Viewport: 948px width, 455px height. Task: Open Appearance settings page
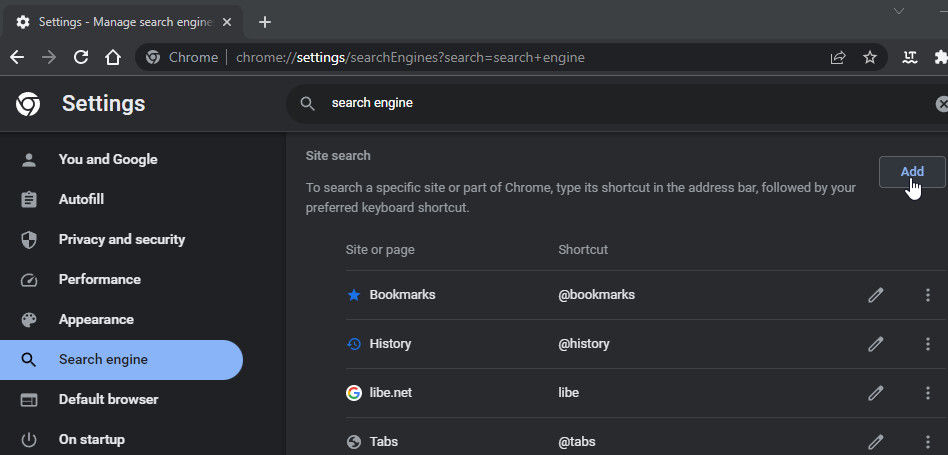click(x=96, y=319)
